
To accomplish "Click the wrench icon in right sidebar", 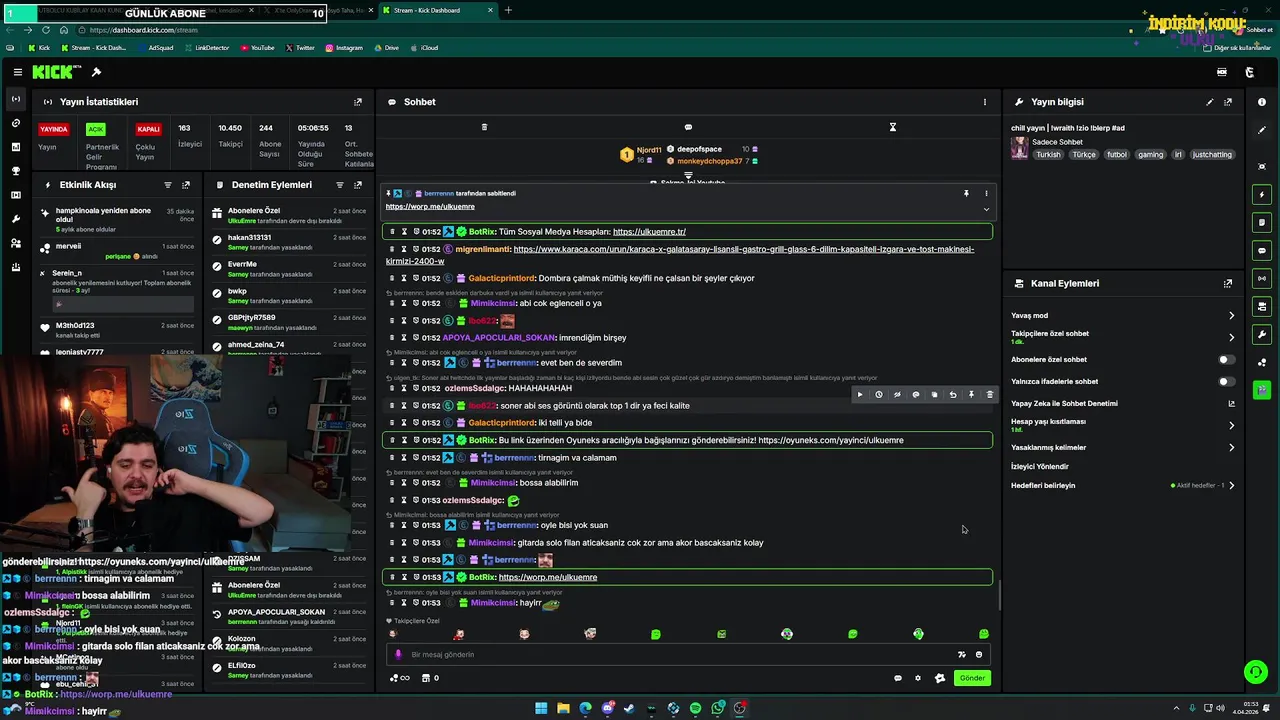I will click(x=1262, y=334).
